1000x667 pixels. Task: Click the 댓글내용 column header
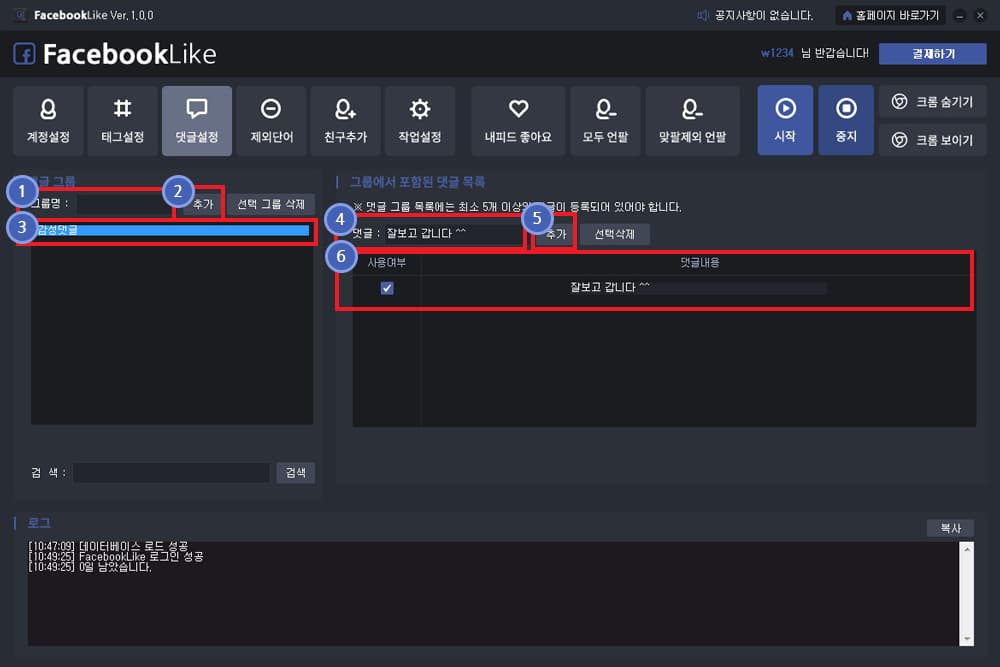click(699, 262)
